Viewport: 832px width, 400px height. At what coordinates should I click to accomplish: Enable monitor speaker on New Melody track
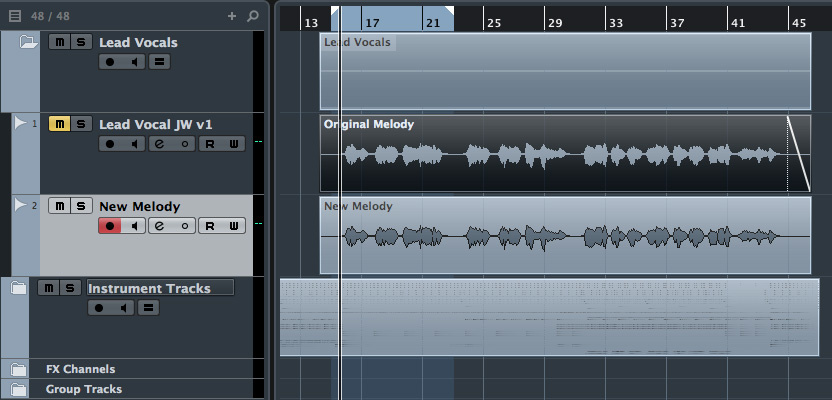pyautogui.click(x=134, y=226)
